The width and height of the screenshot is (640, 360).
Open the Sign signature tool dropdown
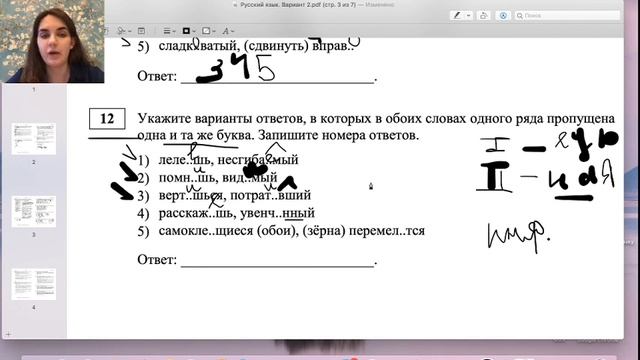pos(124,31)
